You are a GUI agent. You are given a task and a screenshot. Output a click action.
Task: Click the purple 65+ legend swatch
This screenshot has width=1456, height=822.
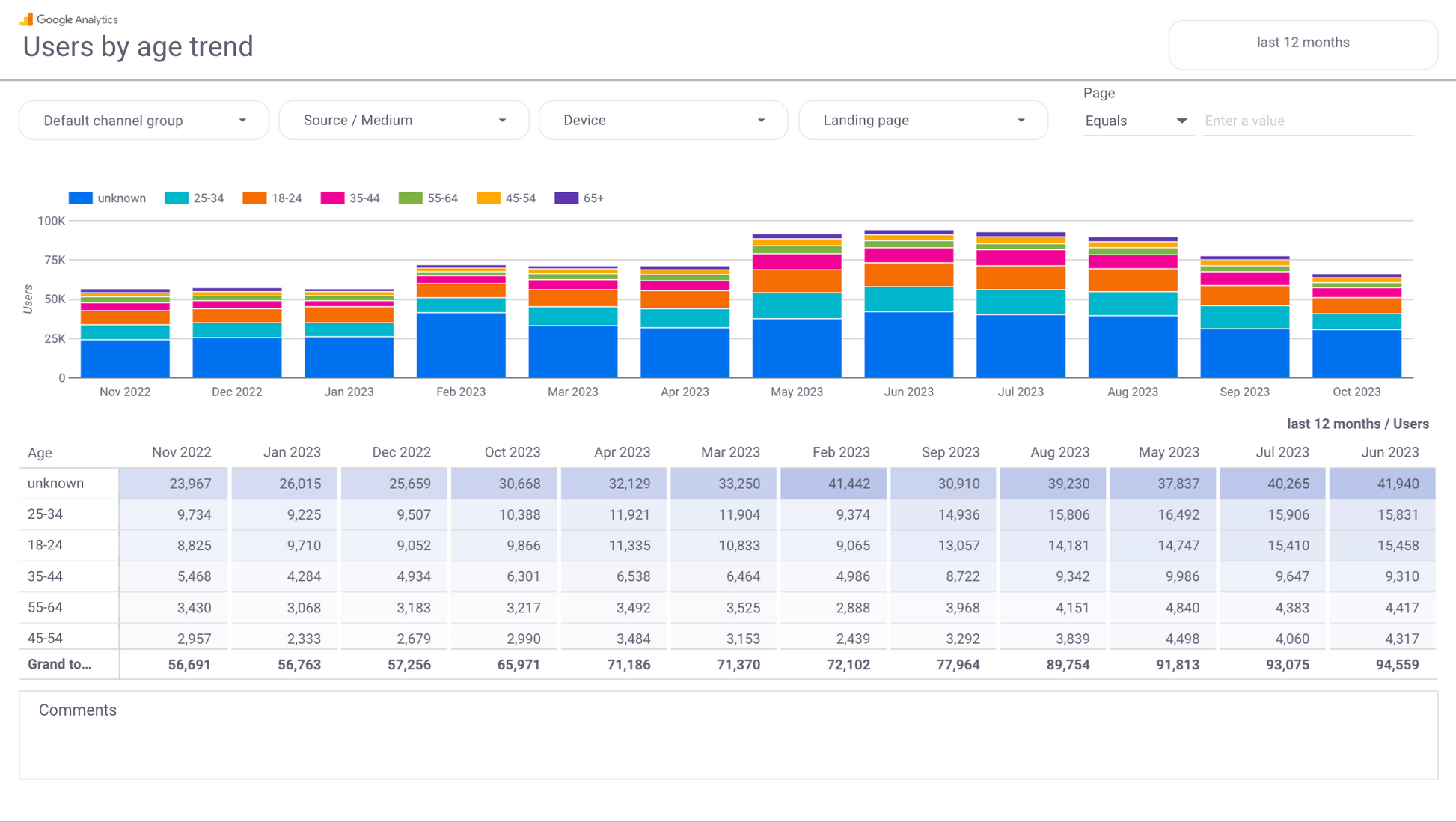tap(566, 198)
